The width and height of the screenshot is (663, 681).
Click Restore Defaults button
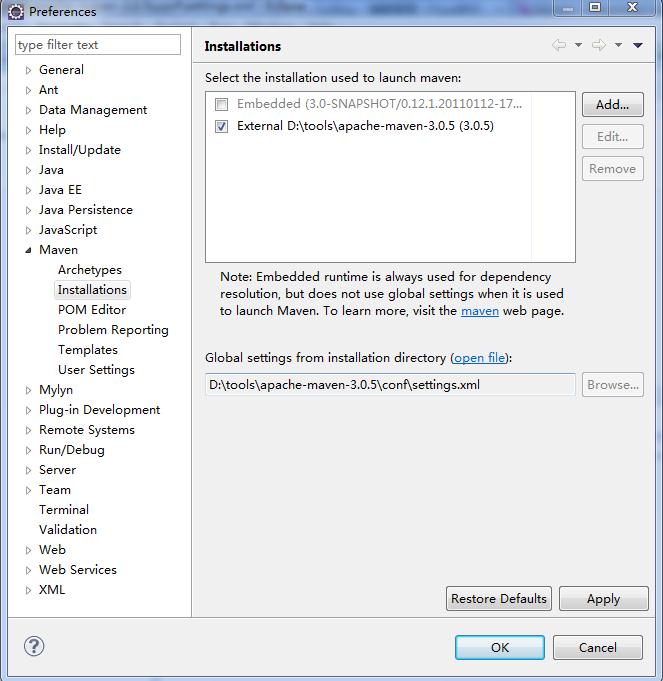pos(499,598)
